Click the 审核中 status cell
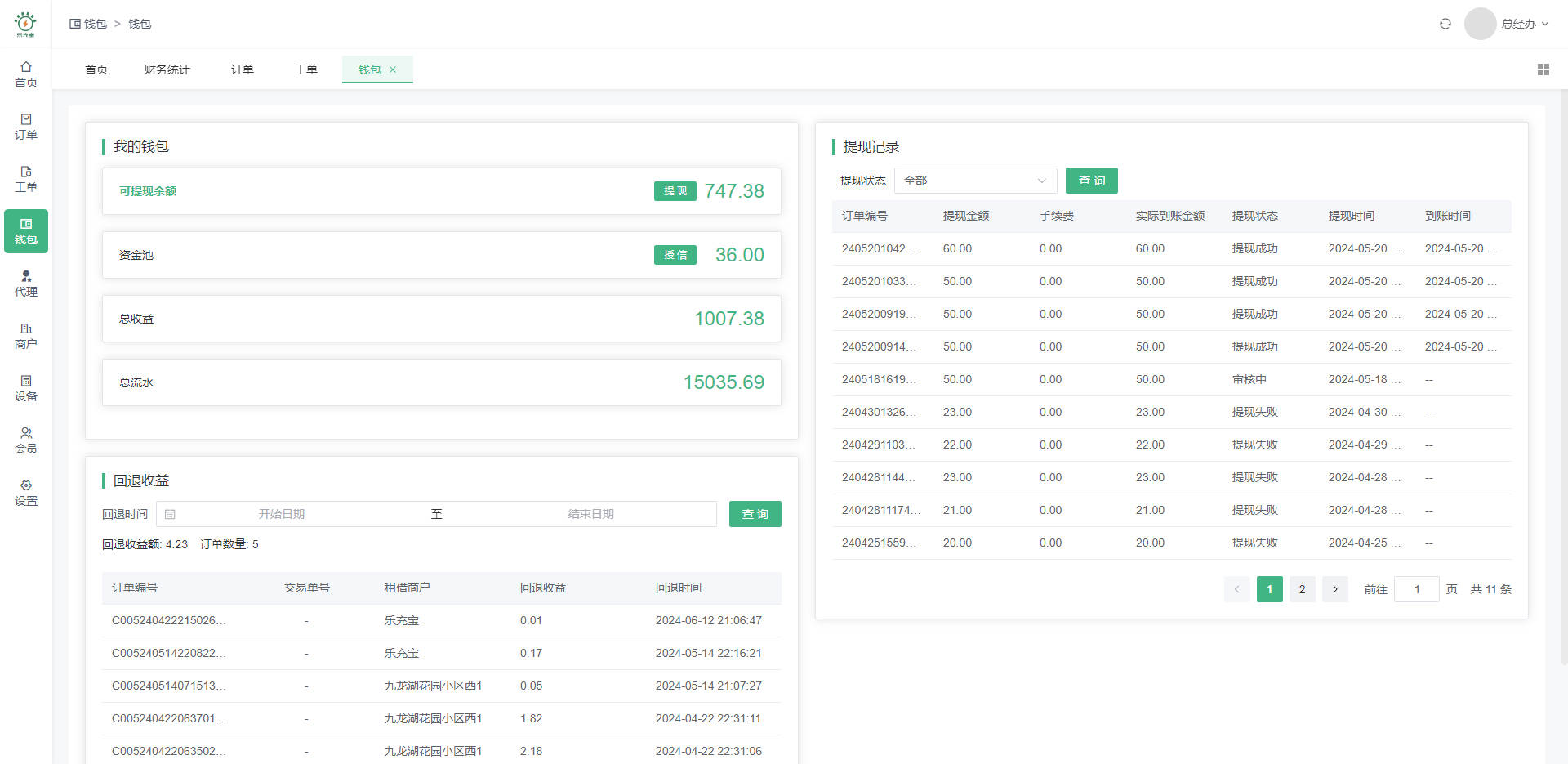 click(x=1249, y=379)
